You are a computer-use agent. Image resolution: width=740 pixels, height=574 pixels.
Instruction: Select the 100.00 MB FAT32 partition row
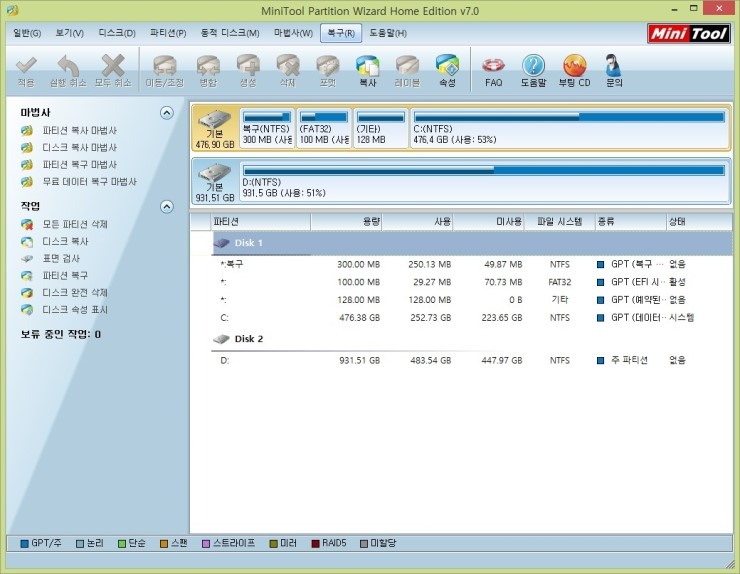click(x=472, y=282)
